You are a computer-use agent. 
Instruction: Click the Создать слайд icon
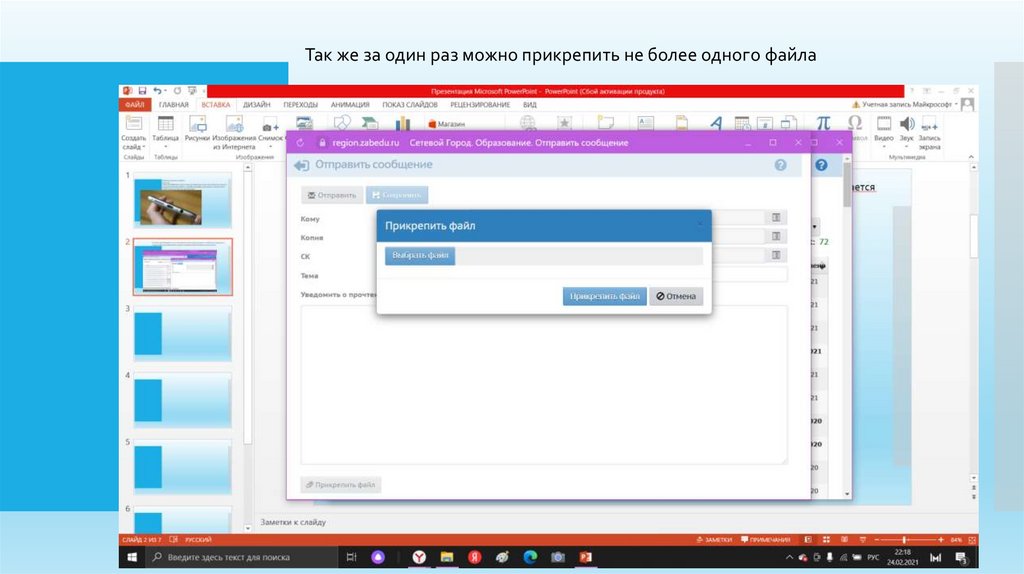click(133, 124)
